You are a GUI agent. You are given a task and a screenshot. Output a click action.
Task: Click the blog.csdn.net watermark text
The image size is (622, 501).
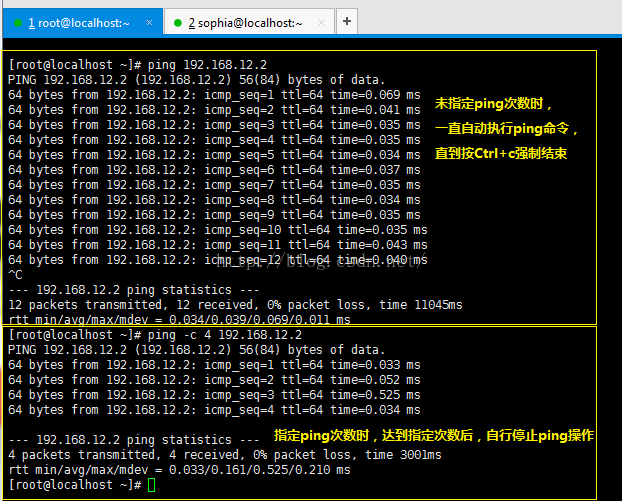click(321, 262)
